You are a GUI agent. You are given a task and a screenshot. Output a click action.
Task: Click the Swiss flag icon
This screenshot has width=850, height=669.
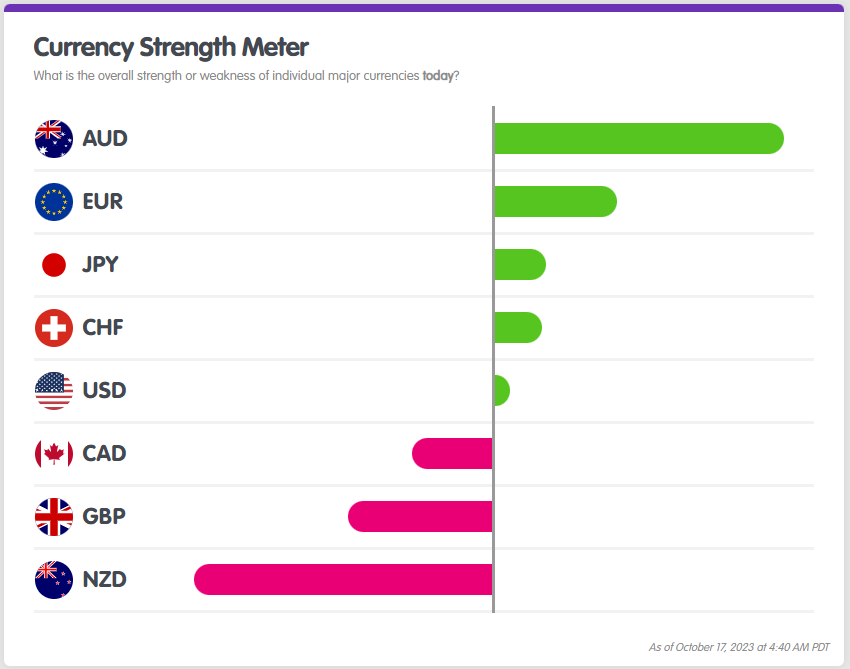click(54, 328)
